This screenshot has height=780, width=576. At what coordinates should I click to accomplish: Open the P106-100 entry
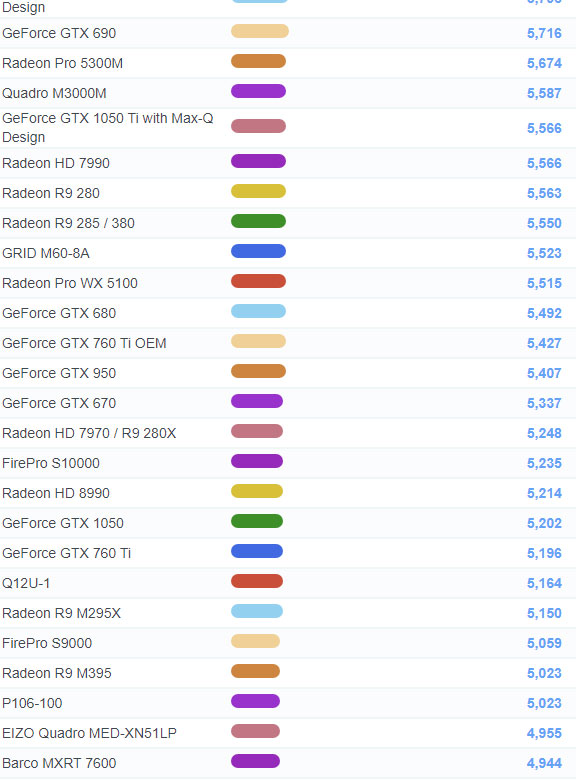pos(32,703)
